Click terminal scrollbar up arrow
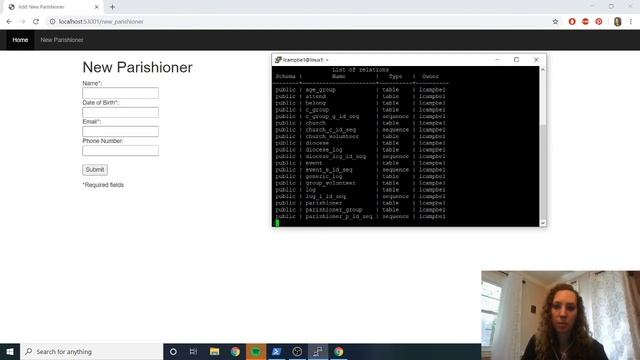Image resolution: width=640 pixels, height=360 pixels. (x=542, y=70)
